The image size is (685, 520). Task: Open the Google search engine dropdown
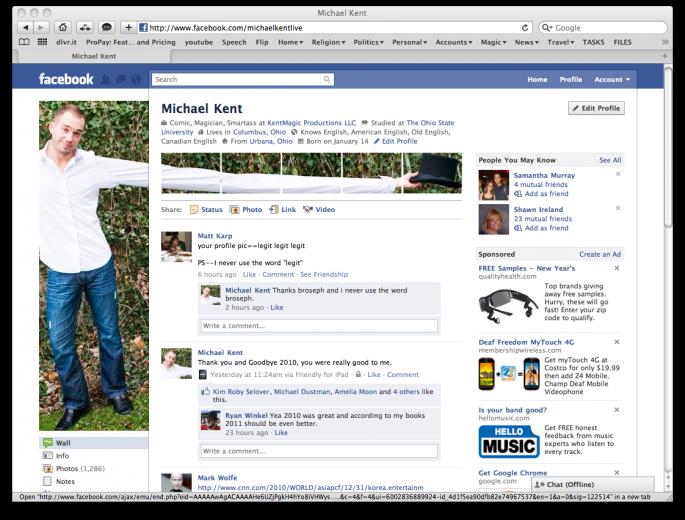[x=547, y=28]
